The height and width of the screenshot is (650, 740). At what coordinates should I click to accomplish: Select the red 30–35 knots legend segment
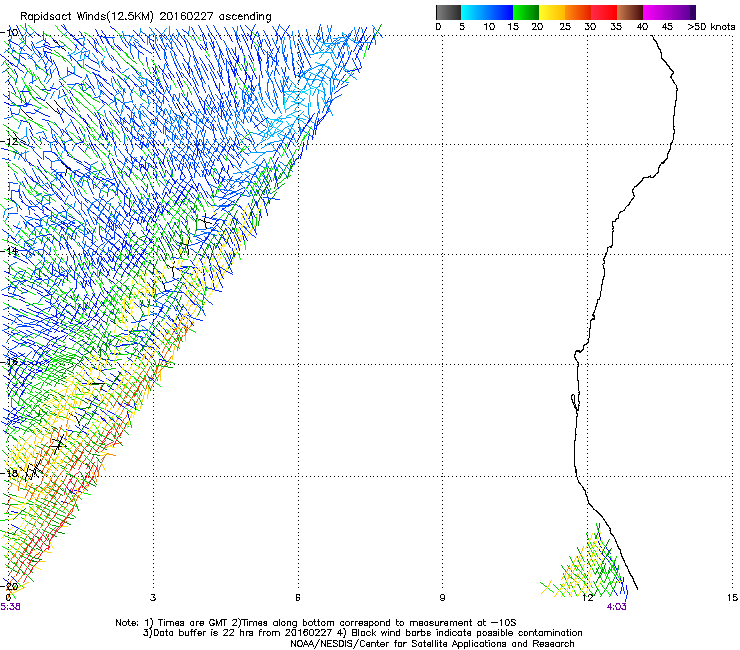pyautogui.click(x=604, y=12)
